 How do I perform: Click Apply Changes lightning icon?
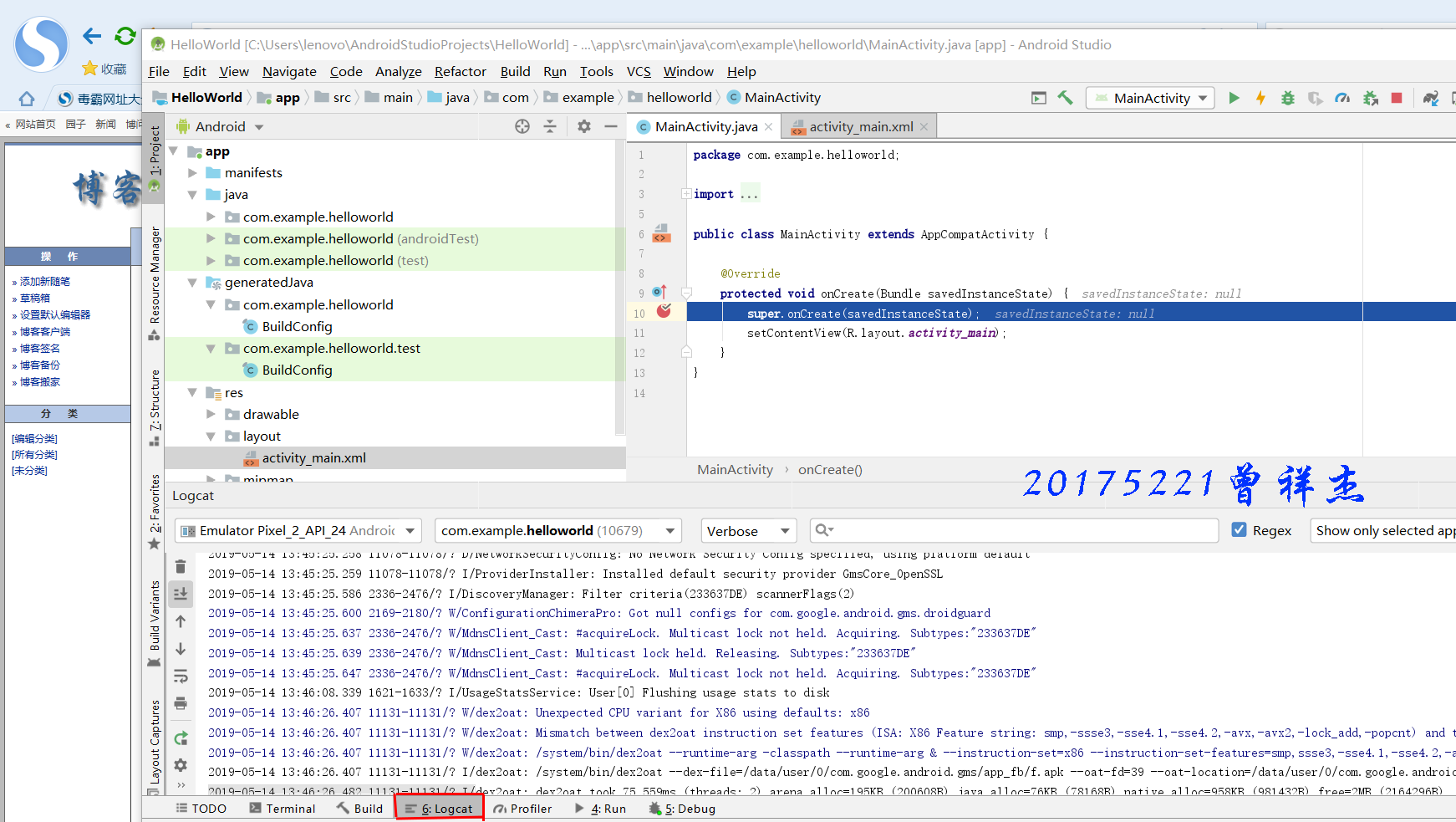click(x=1260, y=98)
